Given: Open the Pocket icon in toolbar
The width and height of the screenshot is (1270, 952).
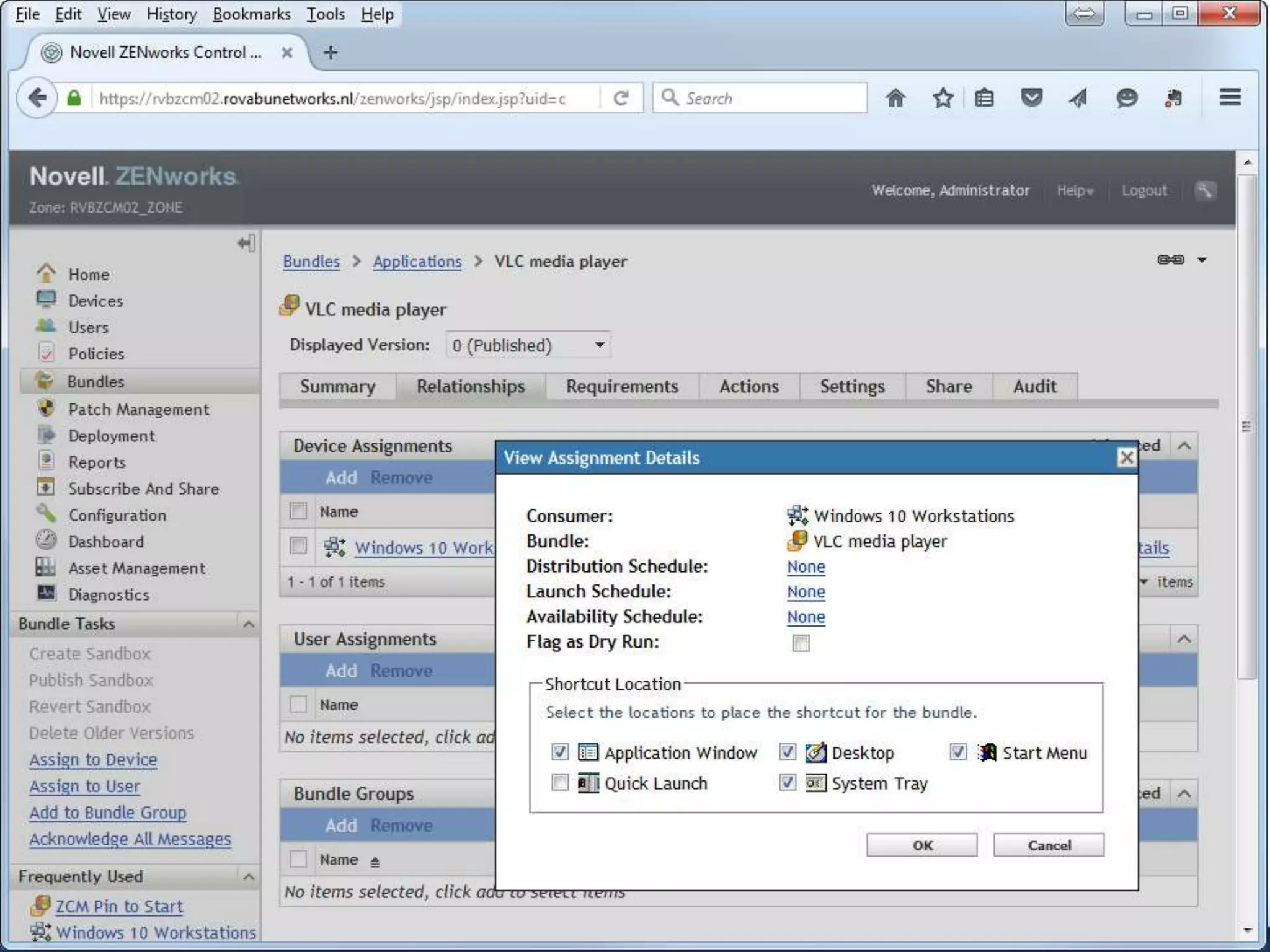Looking at the screenshot, I should 1031,98.
